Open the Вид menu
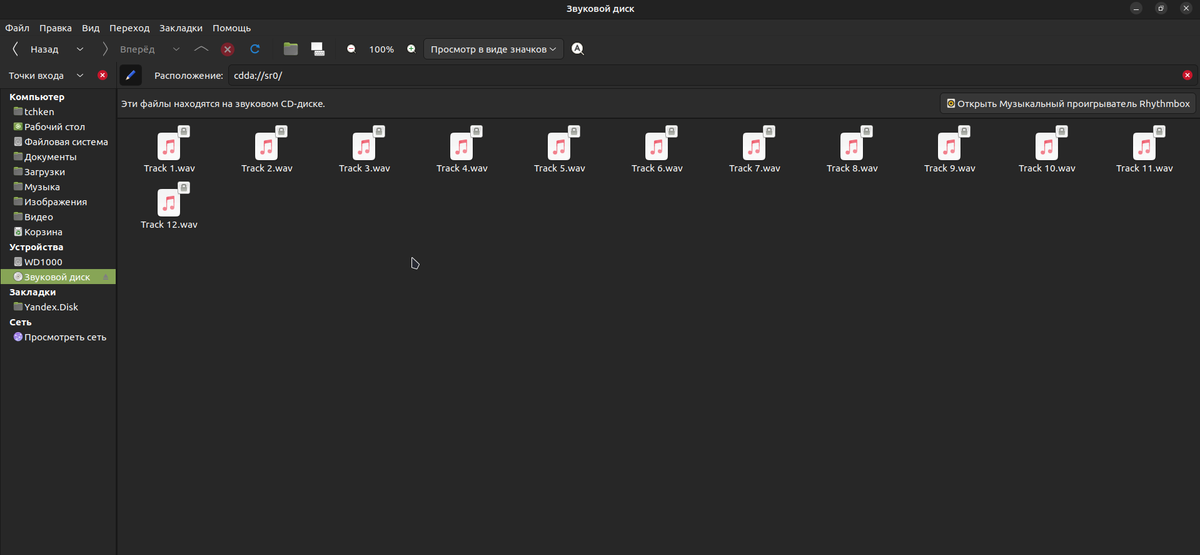 [91, 28]
